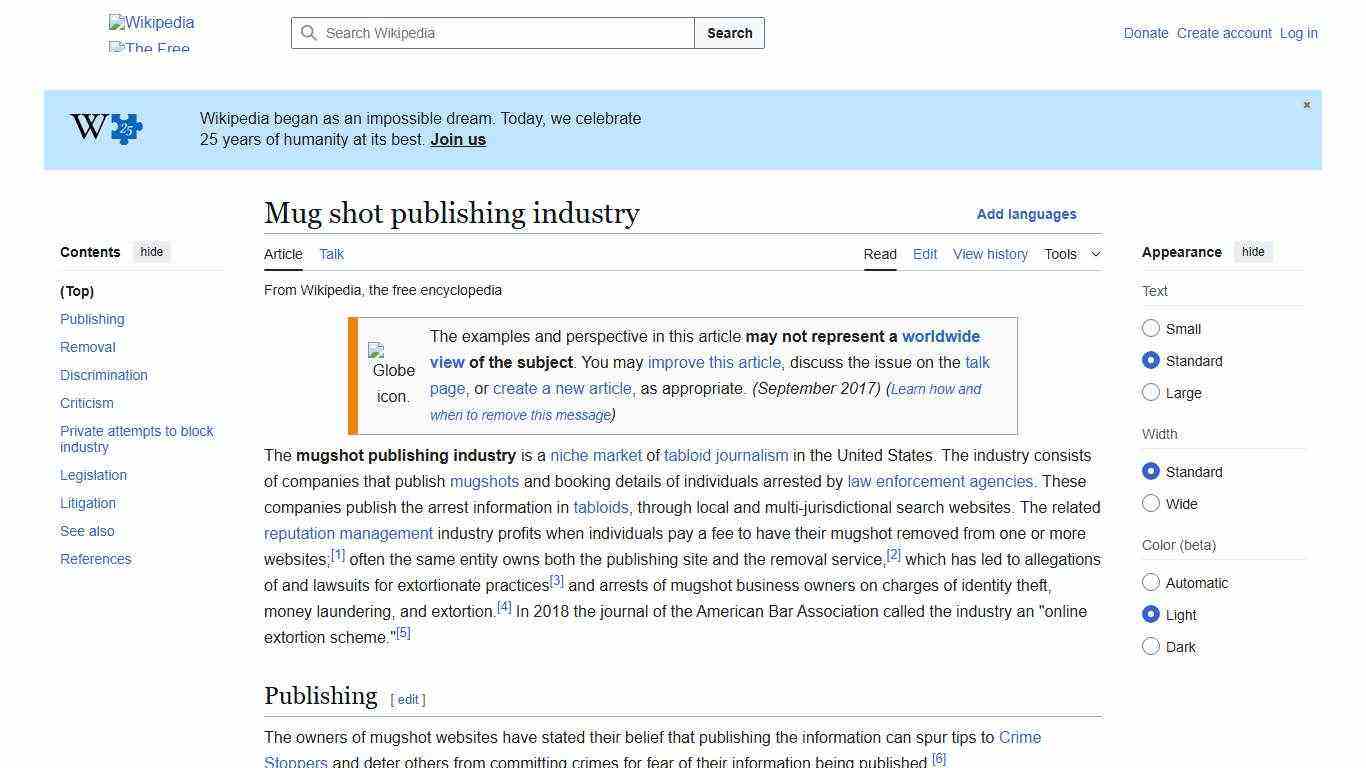Dismiss the celebration banner with the × button
Screen dimensions: 1366x768
coord(1306,104)
